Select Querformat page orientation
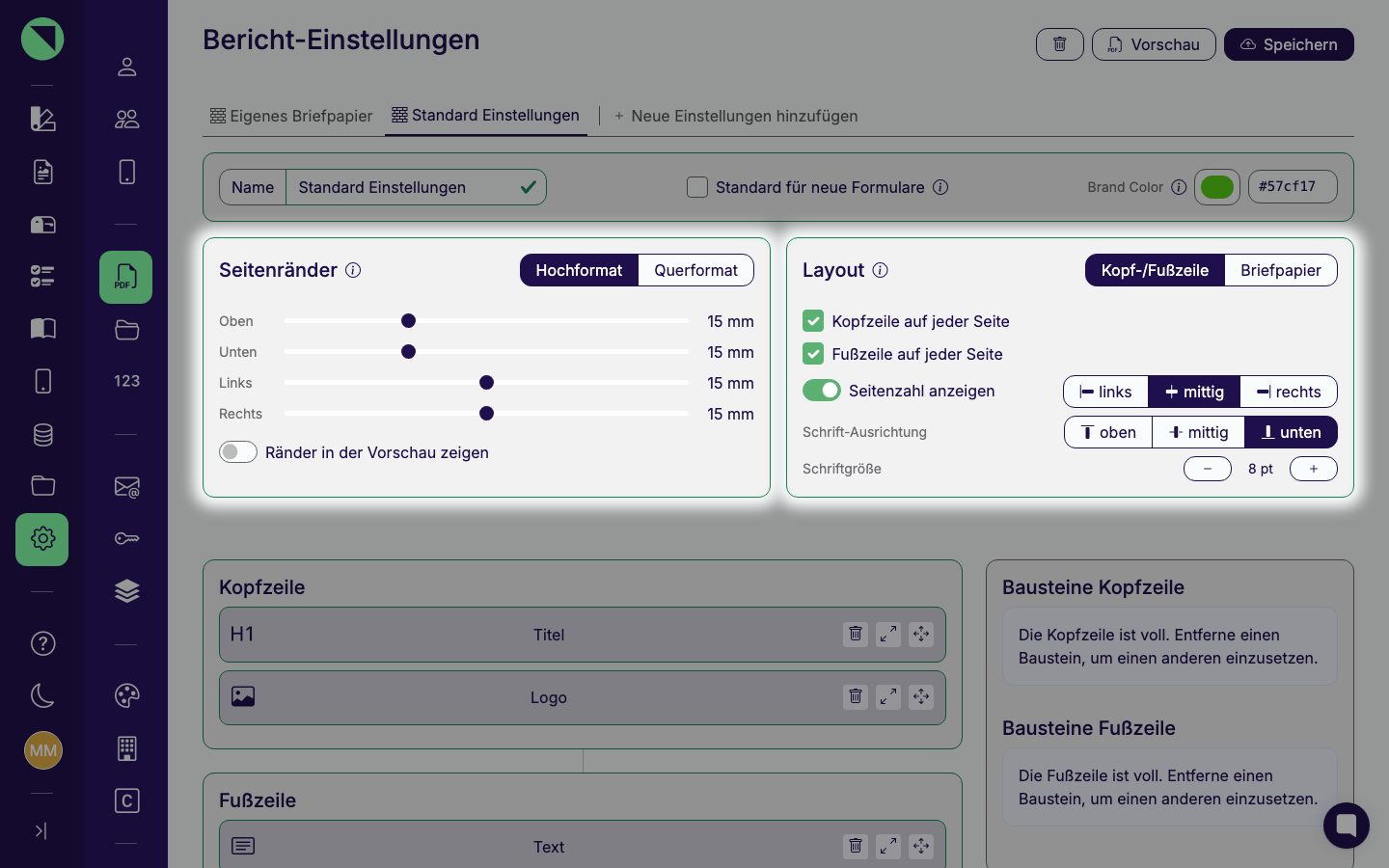This screenshot has width=1389, height=868. tap(695, 270)
